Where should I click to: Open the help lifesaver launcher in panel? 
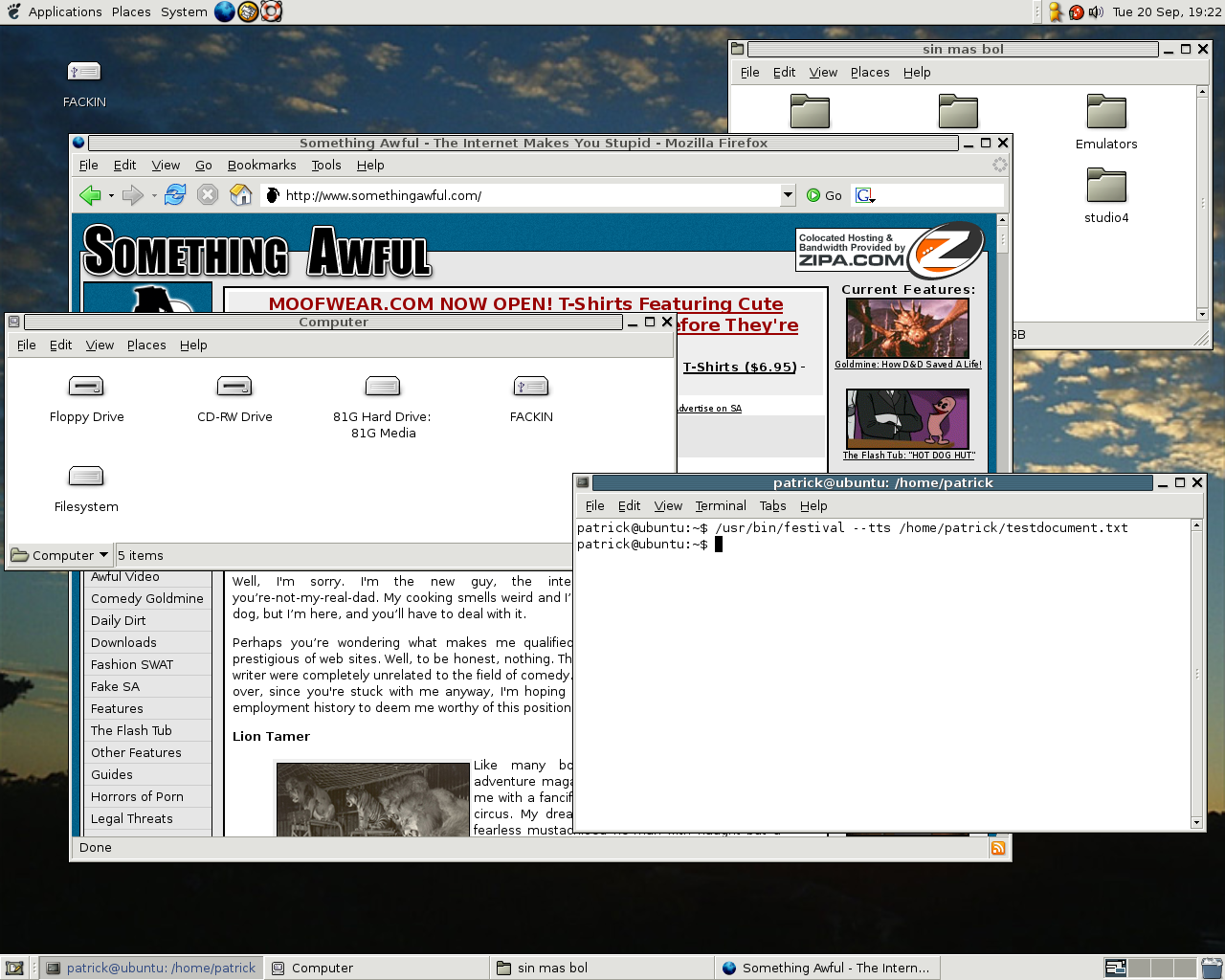pyautogui.click(x=271, y=11)
